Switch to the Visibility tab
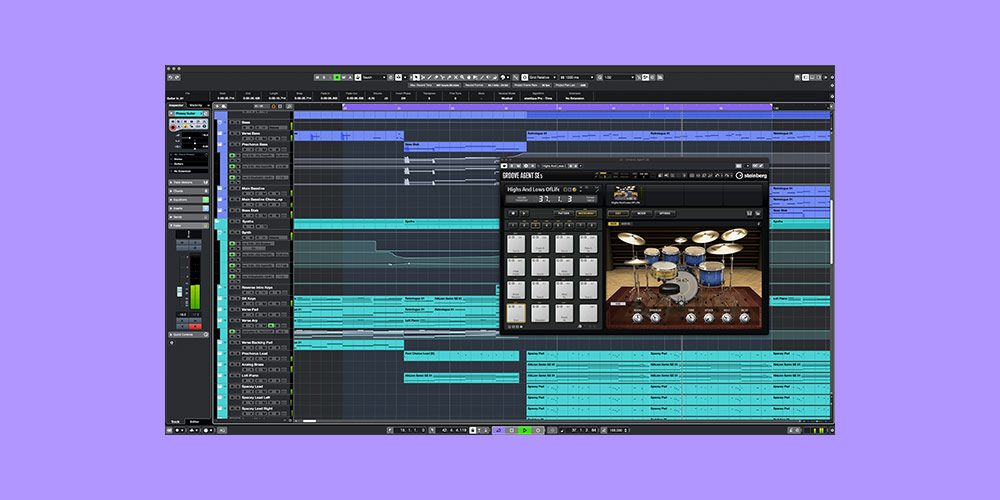 (x=196, y=105)
